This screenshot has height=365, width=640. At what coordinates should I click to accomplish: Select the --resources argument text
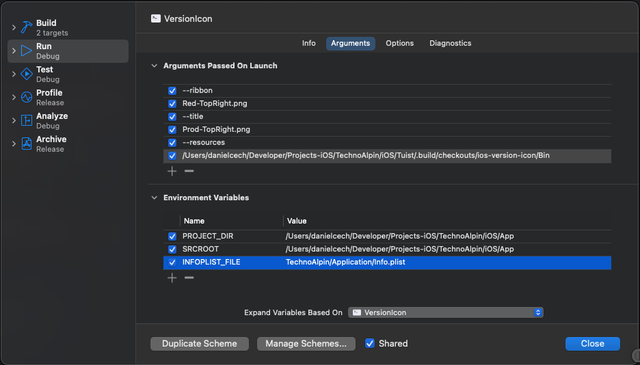(204, 142)
